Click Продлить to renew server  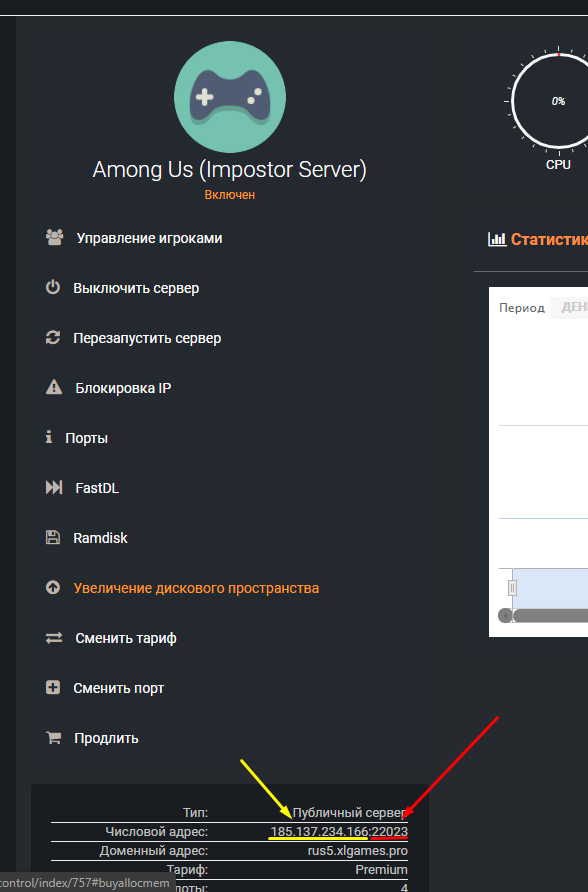(106, 738)
